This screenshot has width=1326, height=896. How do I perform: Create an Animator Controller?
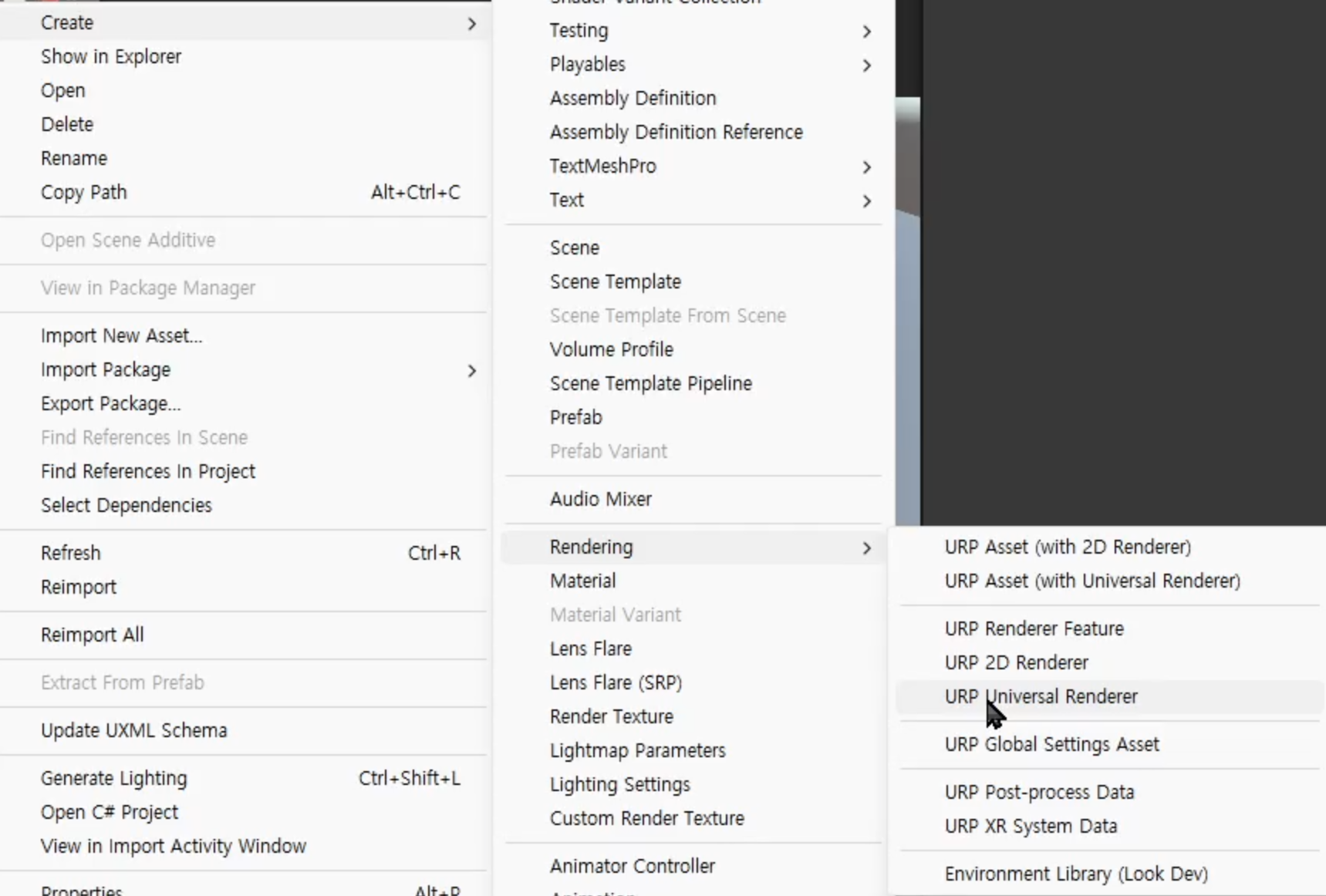693,867
